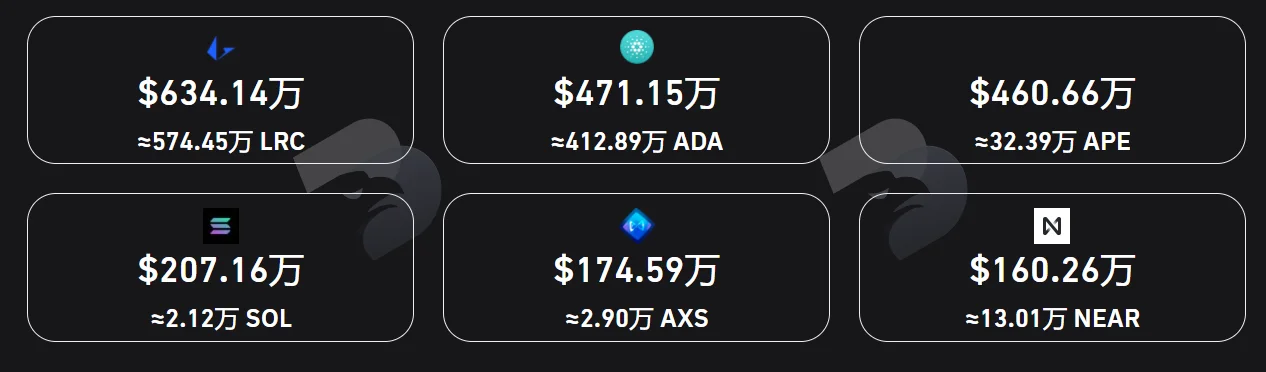1266x372 pixels.
Task: Click the white NEAR protocol logo icon
Action: tap(1052, 225)
